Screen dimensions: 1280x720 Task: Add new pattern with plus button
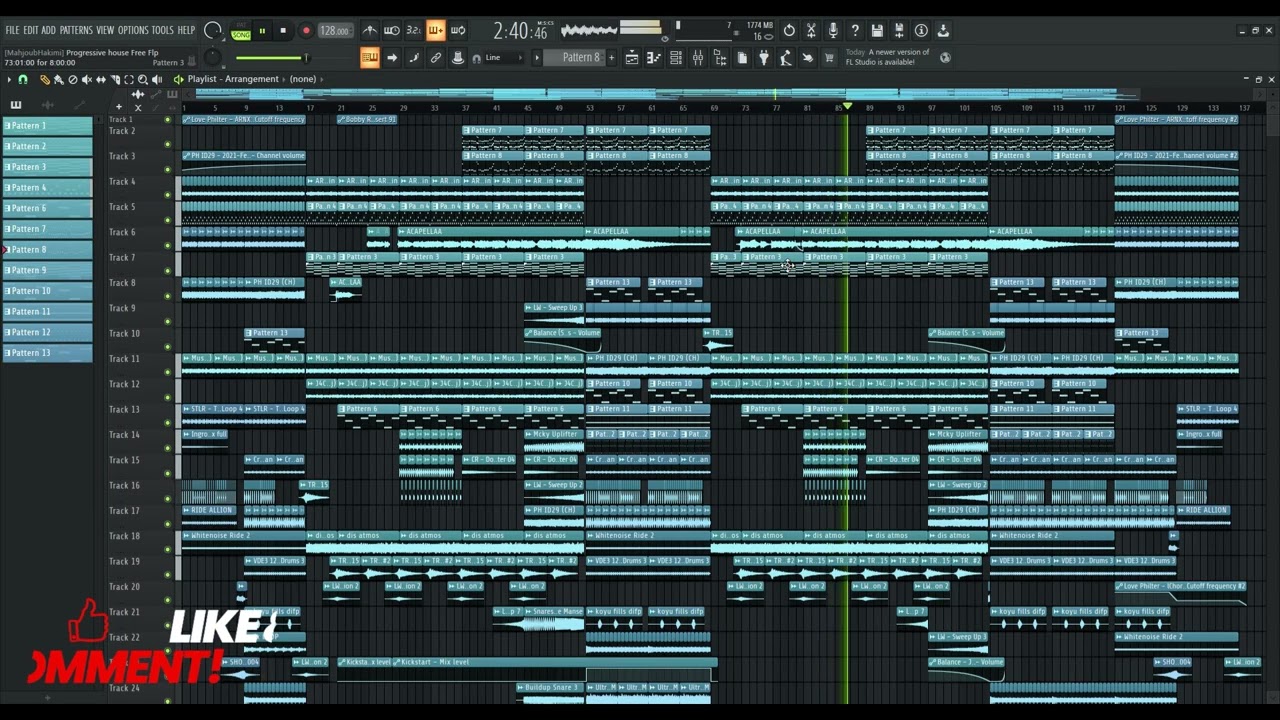coord(612,58)
